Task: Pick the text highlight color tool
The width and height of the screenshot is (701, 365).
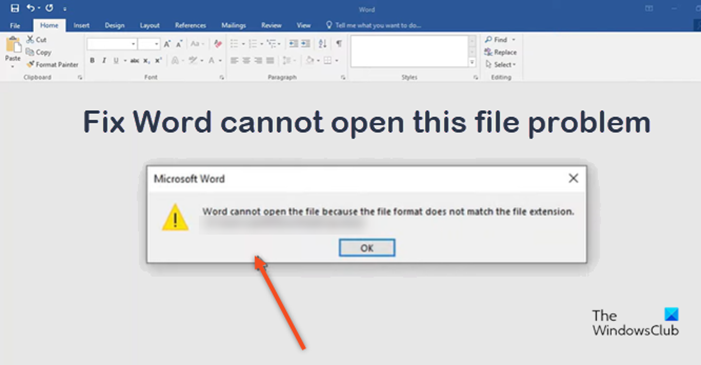Action: pos(193,60)
